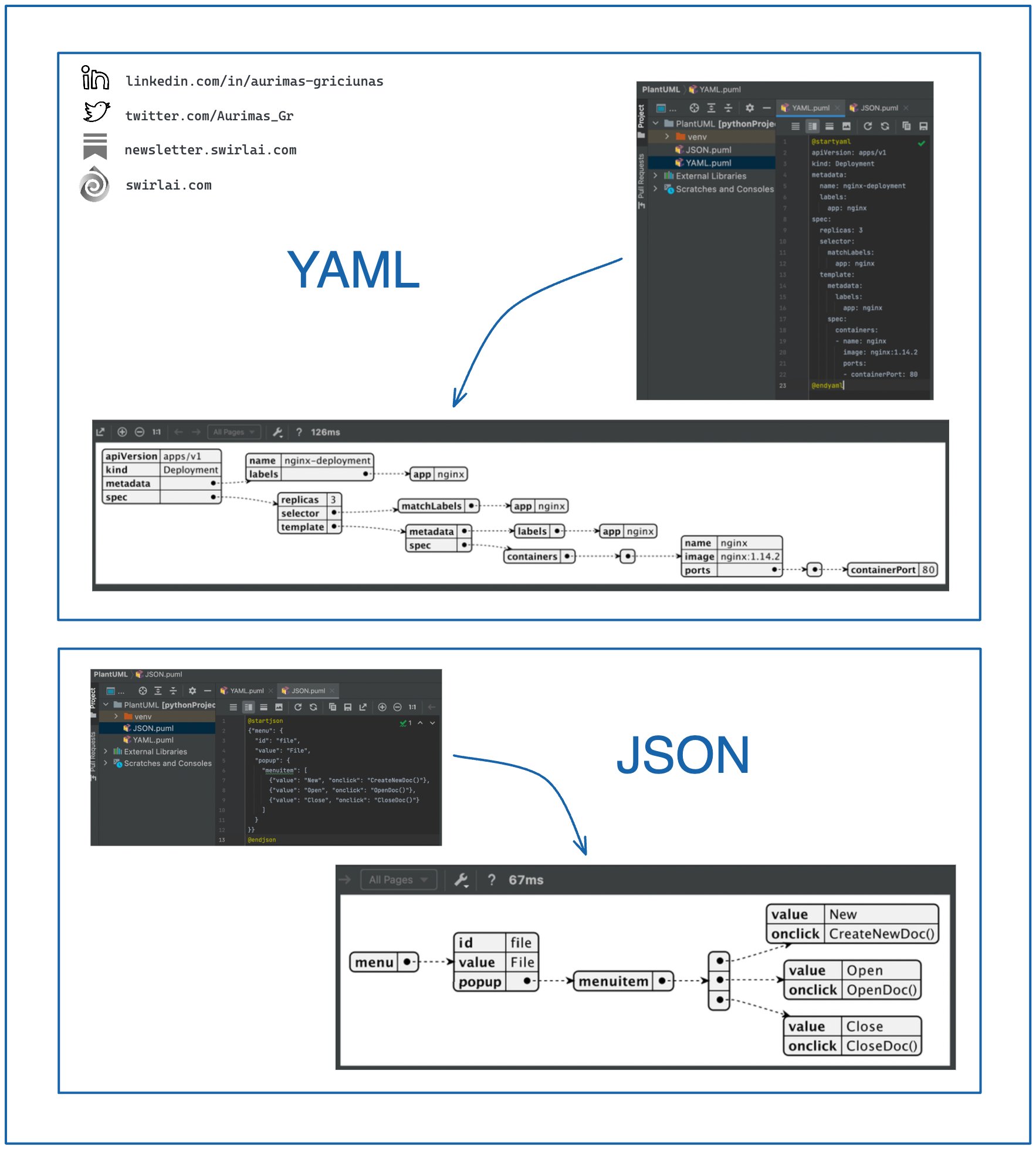Click help question mark in 67ms preview
The image size is (1036, 1149).
[x=492, y=880]
